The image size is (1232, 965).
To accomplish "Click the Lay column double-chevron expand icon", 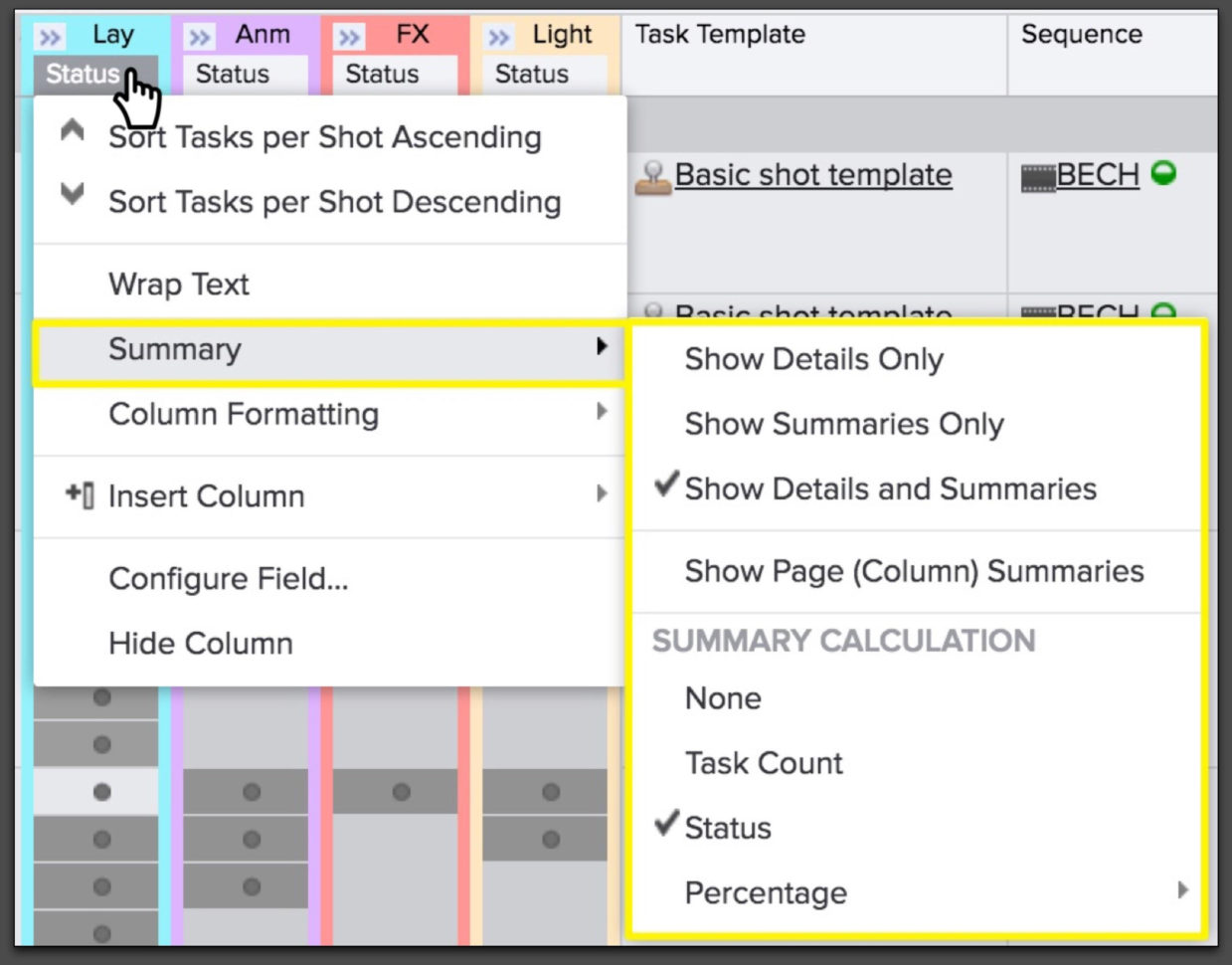I will pos(49,38).
